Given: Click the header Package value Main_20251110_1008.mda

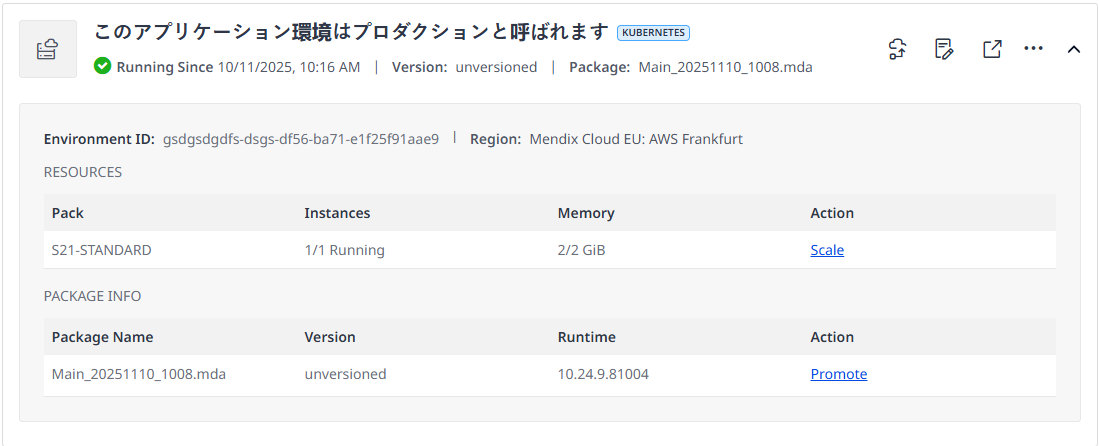Looking at the screenshot, I should click(725, 67).
